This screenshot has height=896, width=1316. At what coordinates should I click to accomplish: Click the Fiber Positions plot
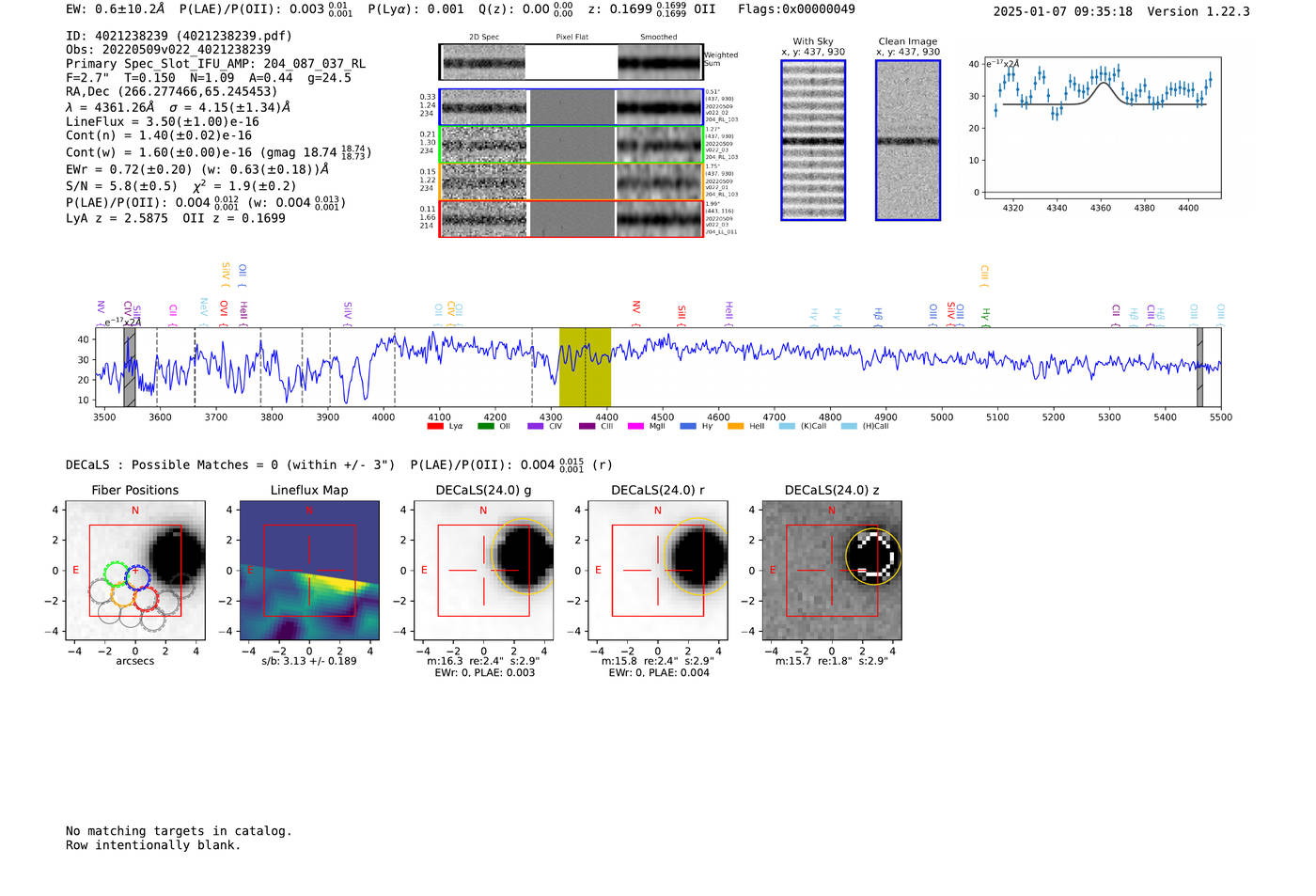point(135,571)
